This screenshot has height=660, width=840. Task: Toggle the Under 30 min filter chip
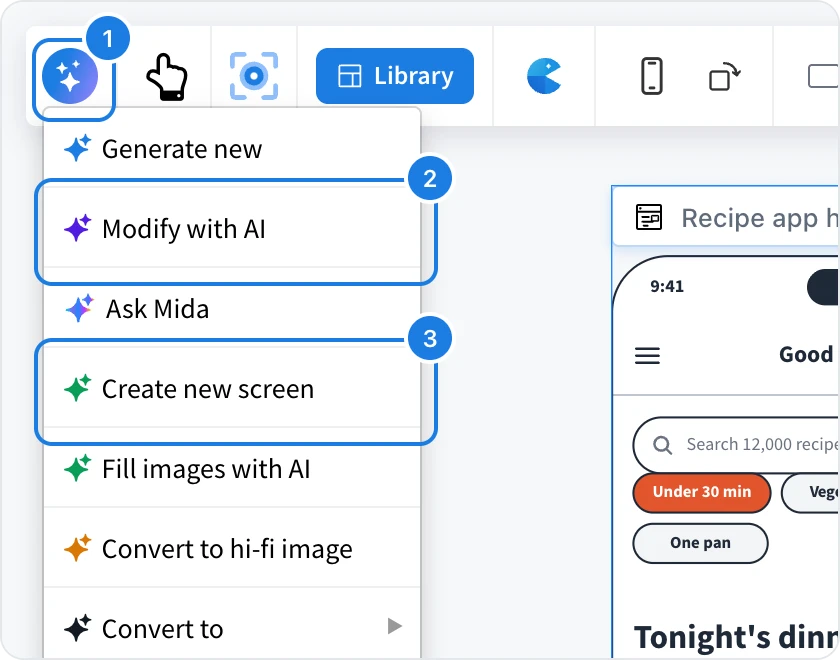point(702,492)
